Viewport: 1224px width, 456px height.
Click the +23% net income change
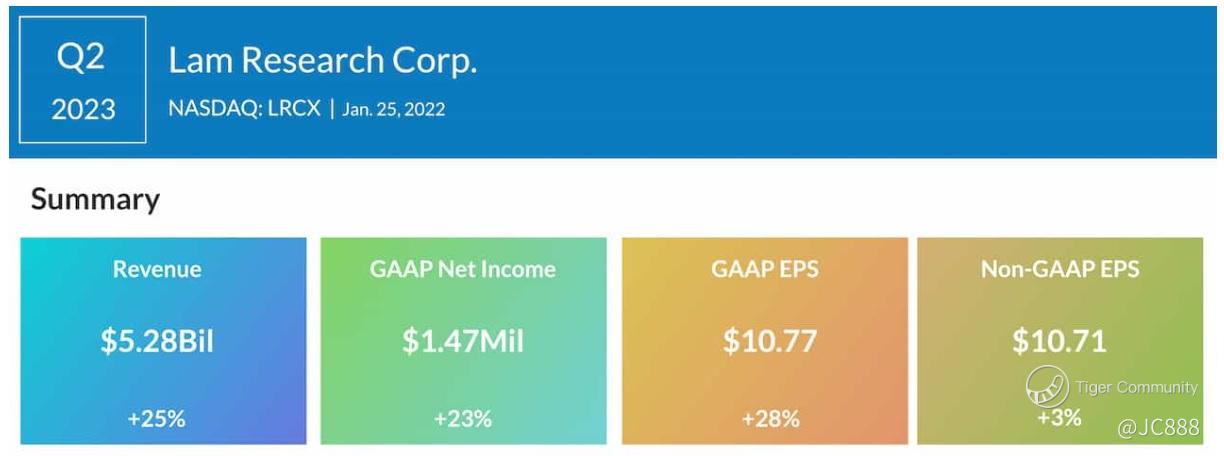point(463,418)
